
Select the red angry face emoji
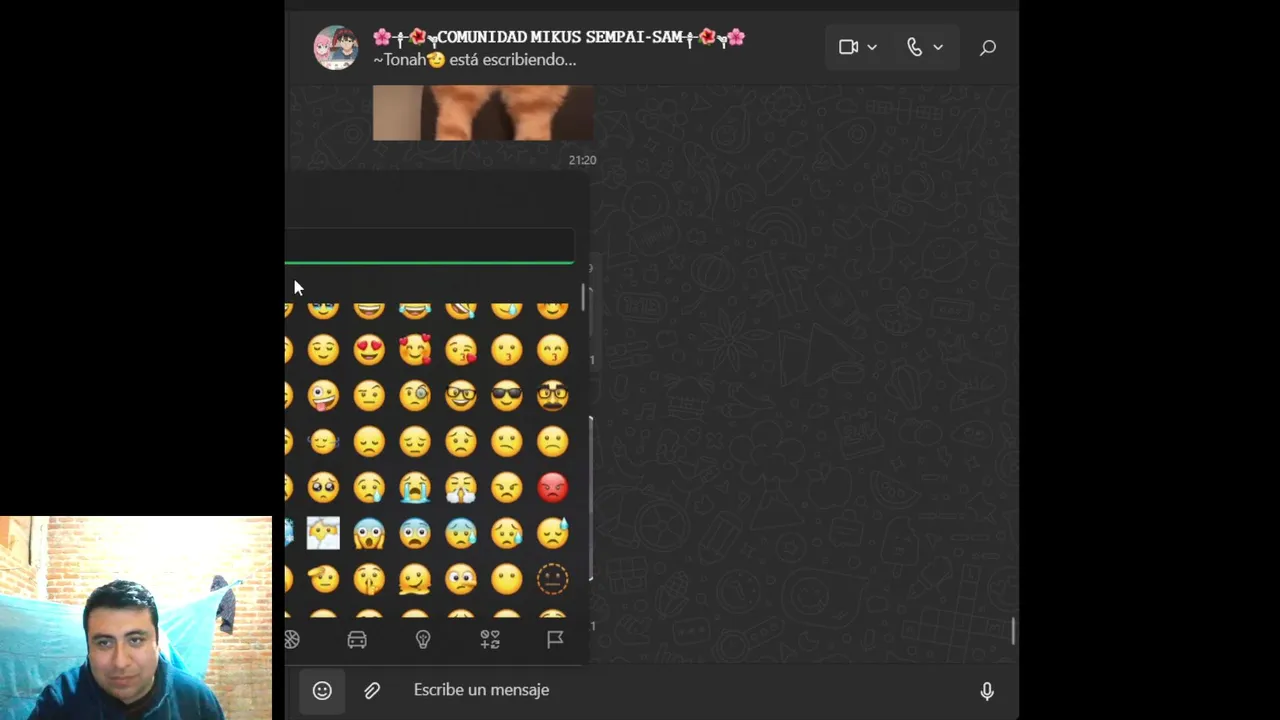point(553,488)
